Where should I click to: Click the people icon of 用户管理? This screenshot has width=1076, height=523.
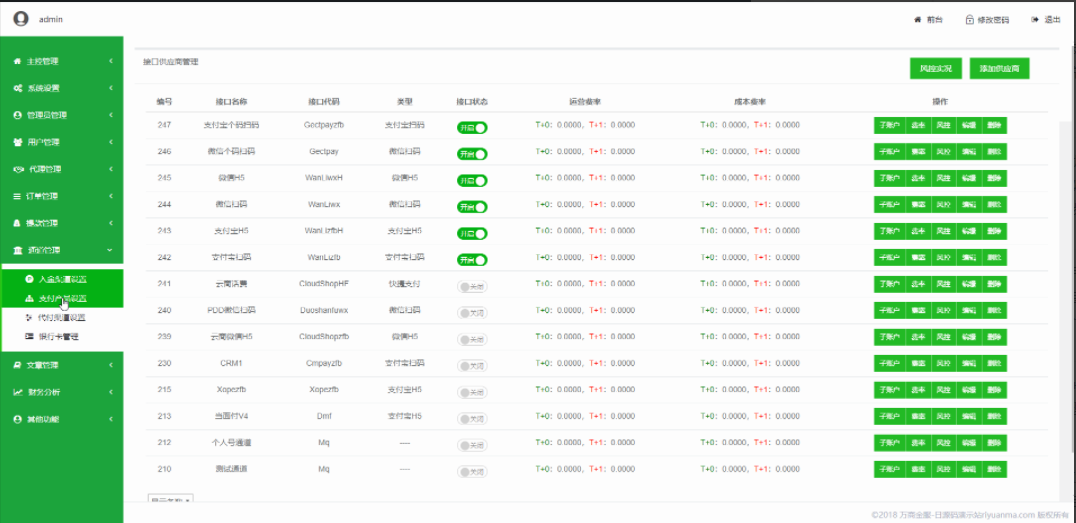(x=18, y=142)
